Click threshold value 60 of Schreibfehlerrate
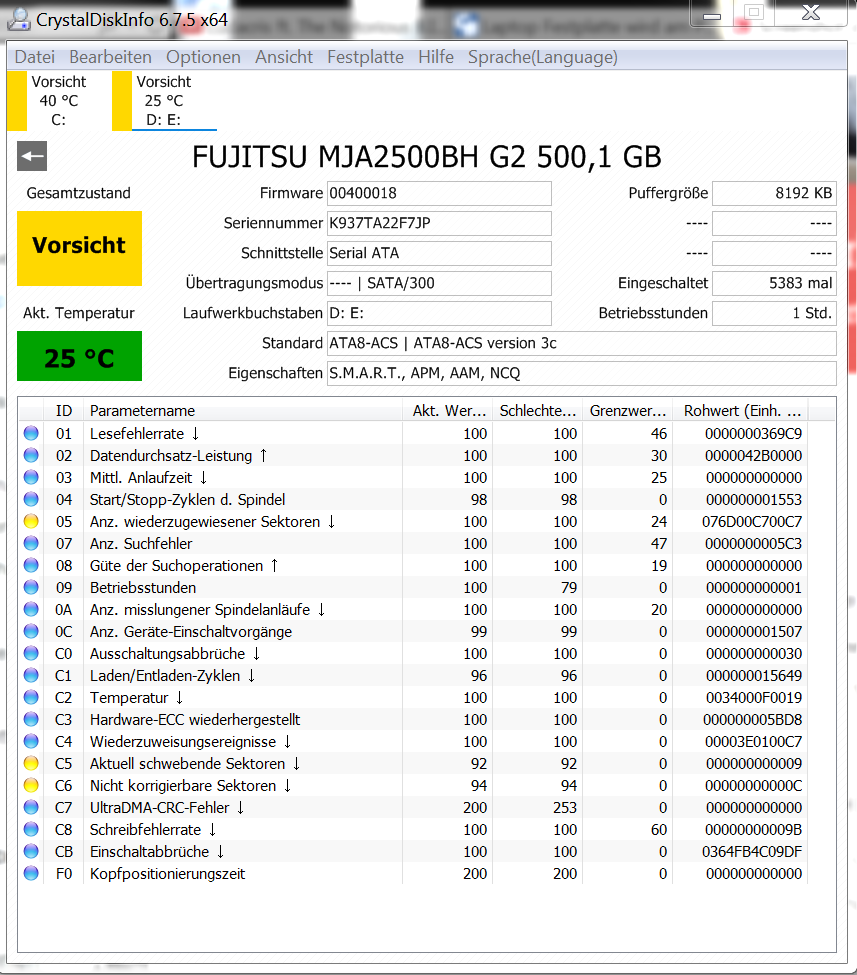857x975 pixels. pos(659,829)
